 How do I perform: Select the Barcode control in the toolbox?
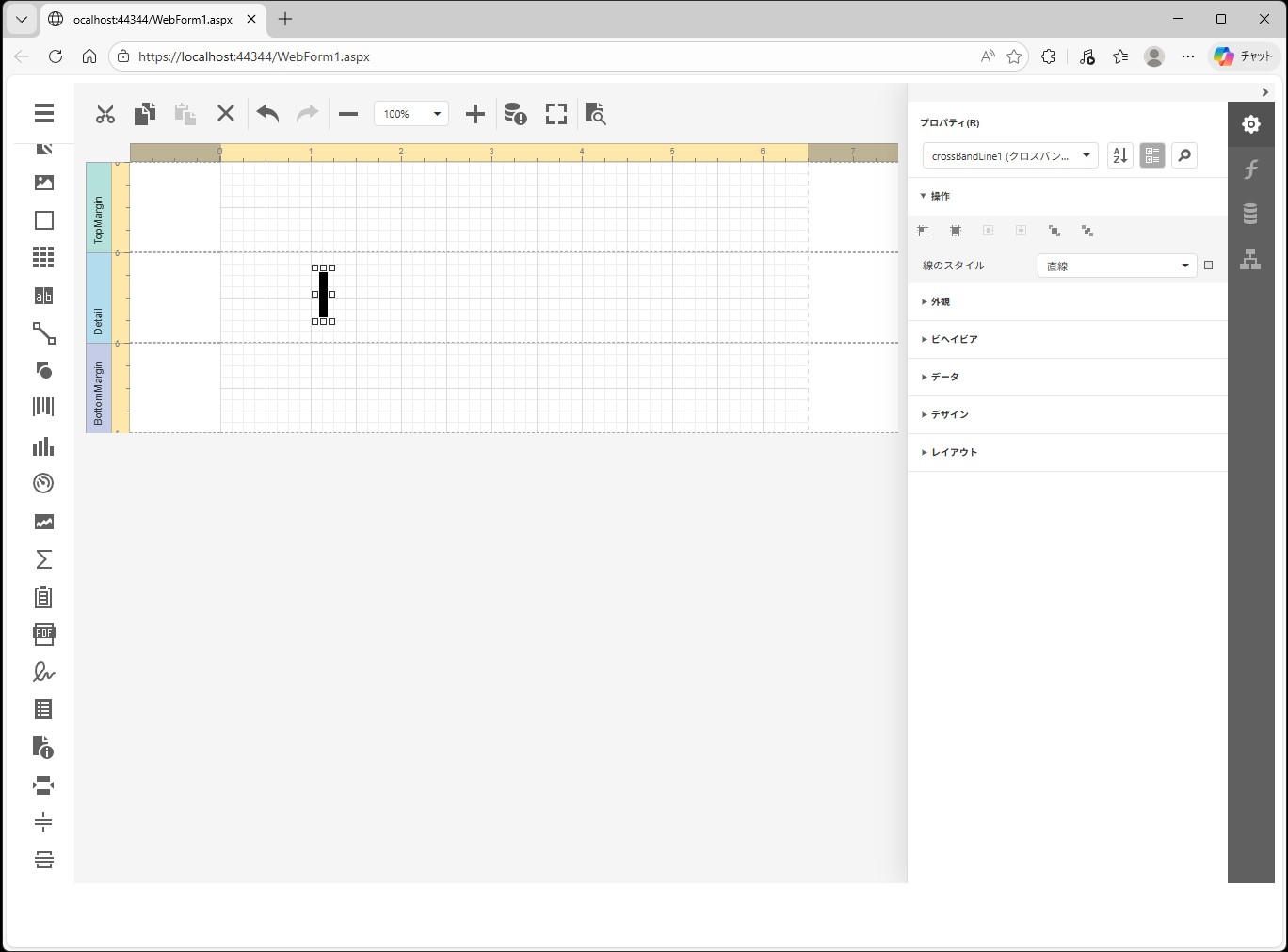click(x=43, y=407)
